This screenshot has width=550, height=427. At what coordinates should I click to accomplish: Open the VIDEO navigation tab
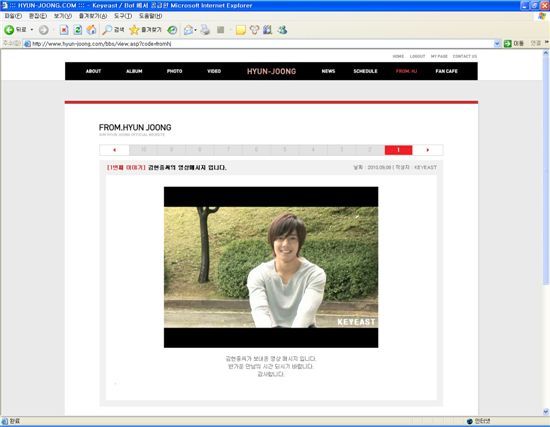[x=214, y=71]
